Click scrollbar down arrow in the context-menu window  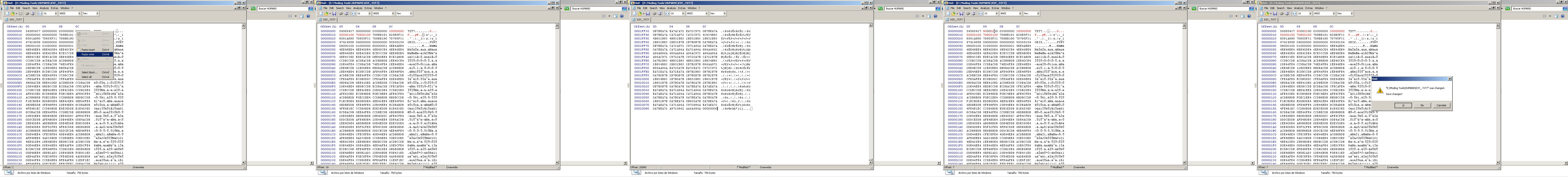point(244,163)
